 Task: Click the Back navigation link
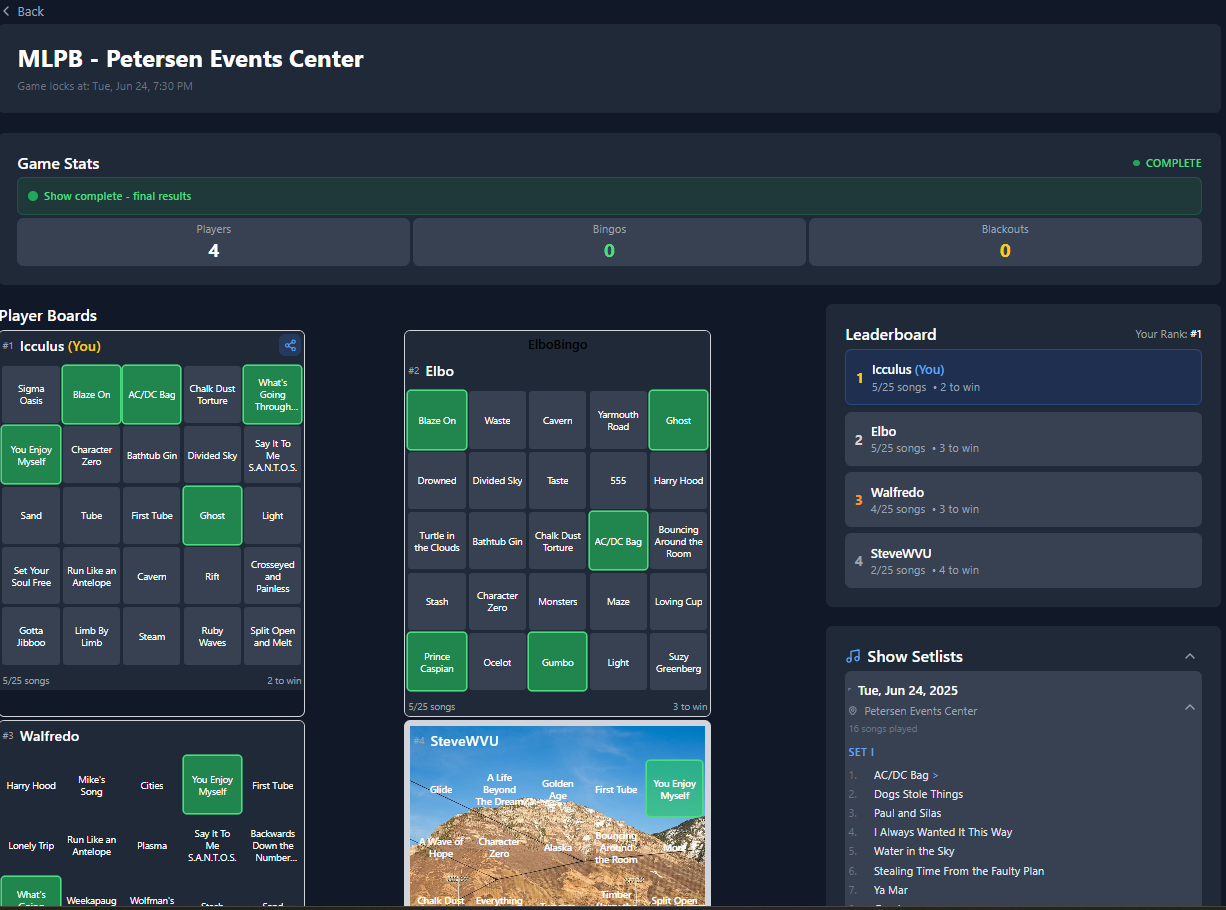30,11
